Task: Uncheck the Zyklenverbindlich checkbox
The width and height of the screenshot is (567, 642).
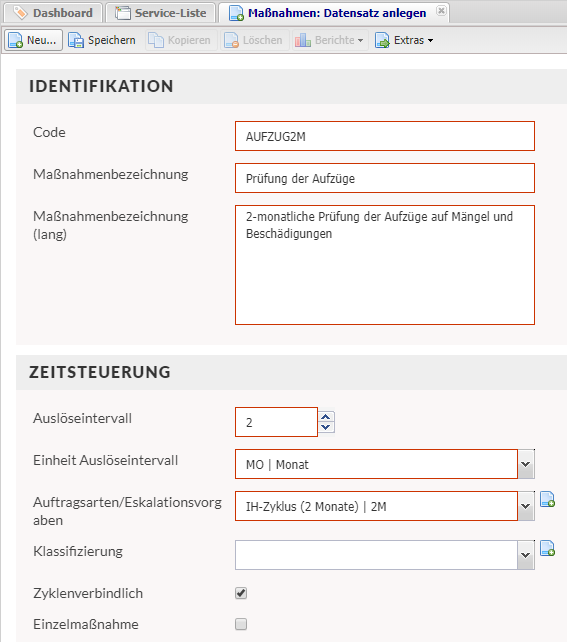Action: click(x=241, y=593)
